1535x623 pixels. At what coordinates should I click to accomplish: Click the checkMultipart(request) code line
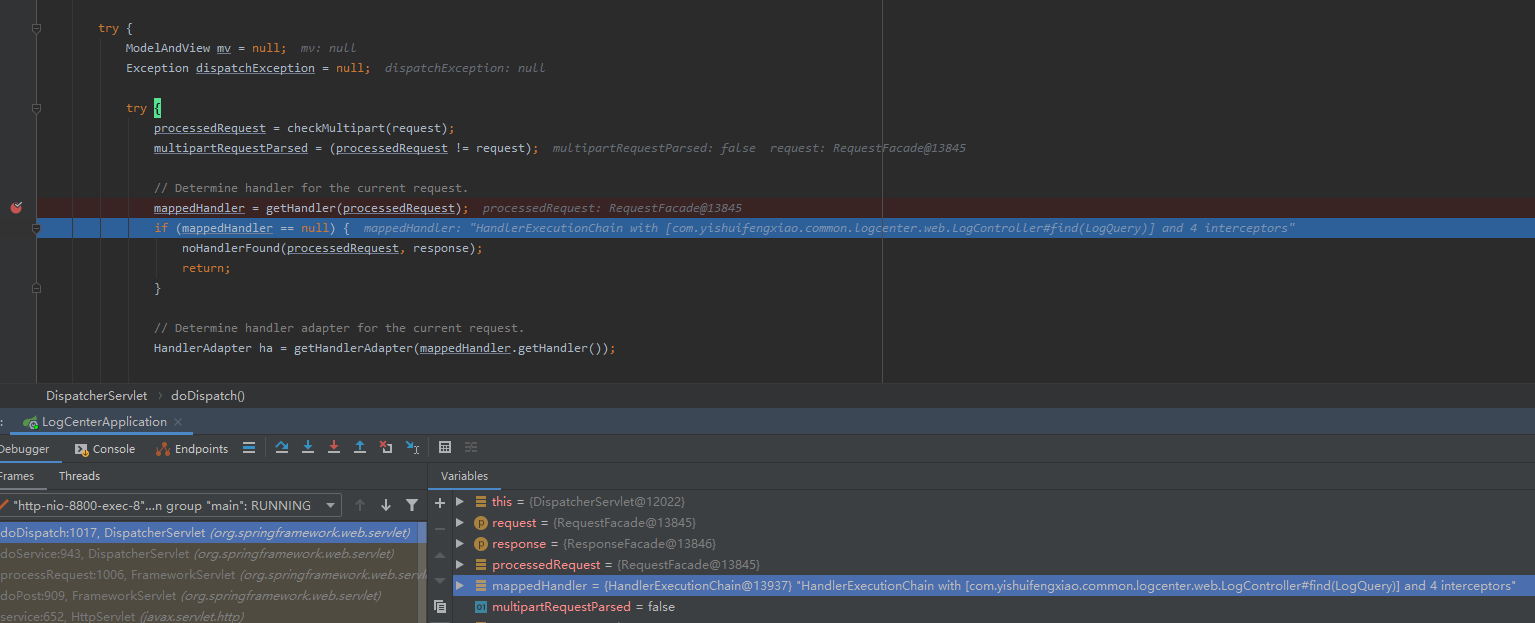coord(304,128)
